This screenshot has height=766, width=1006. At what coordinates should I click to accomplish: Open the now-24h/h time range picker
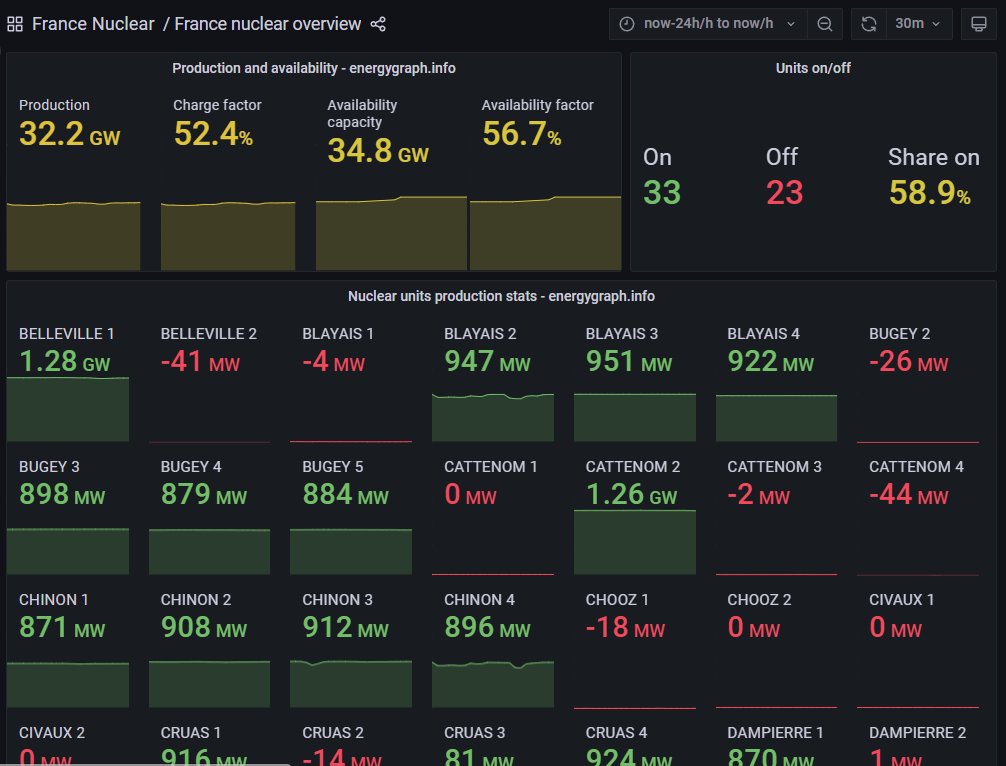[708, 24]
